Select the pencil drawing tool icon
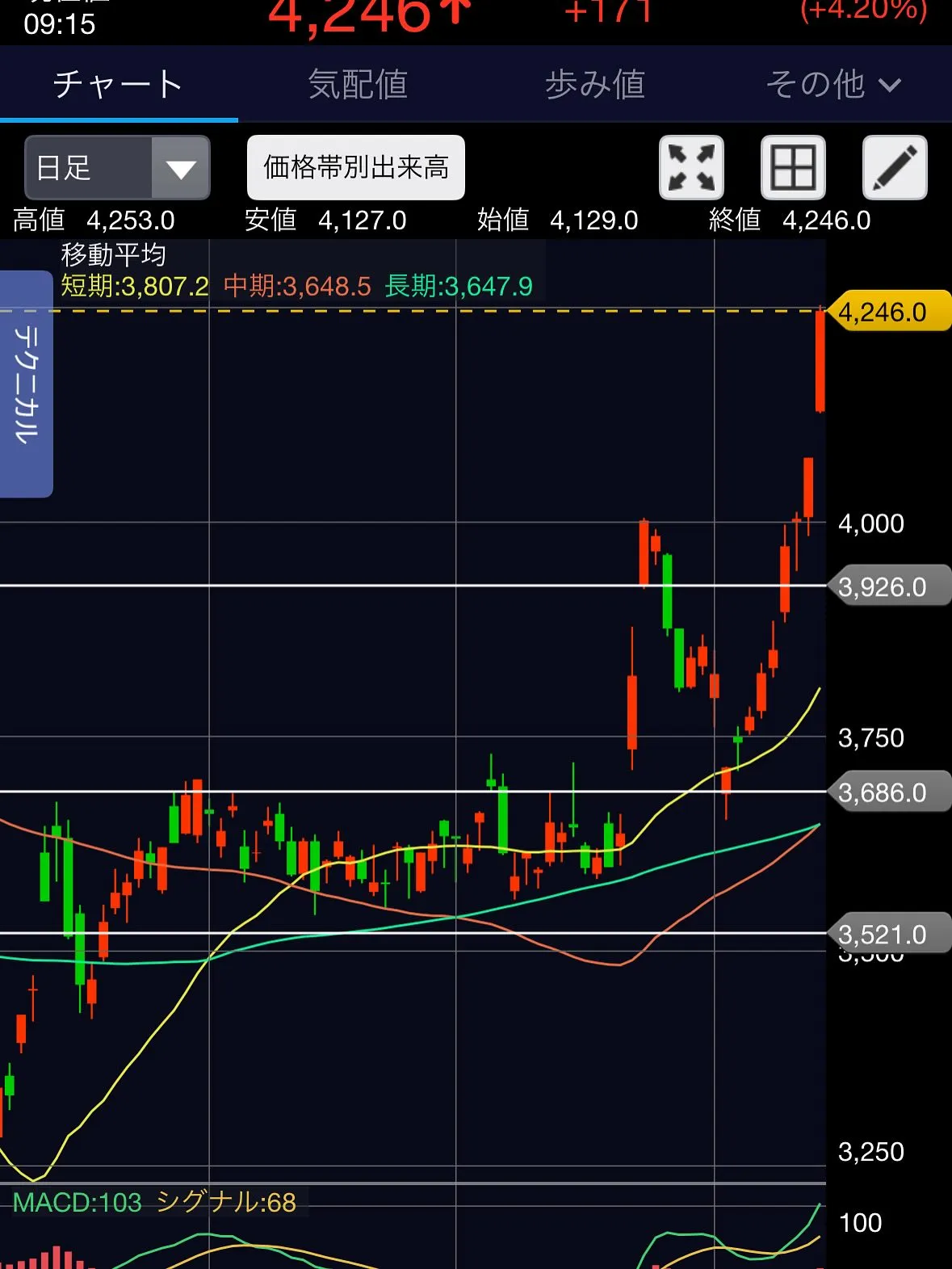The width and height of the screenshot is (952, 1269). point(895,168)
